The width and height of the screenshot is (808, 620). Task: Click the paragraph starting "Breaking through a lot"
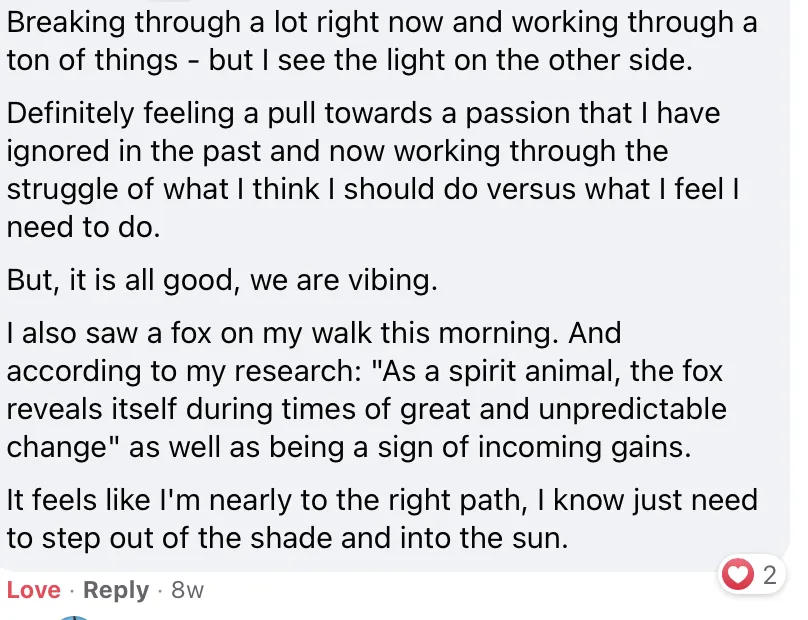point(381,40)
